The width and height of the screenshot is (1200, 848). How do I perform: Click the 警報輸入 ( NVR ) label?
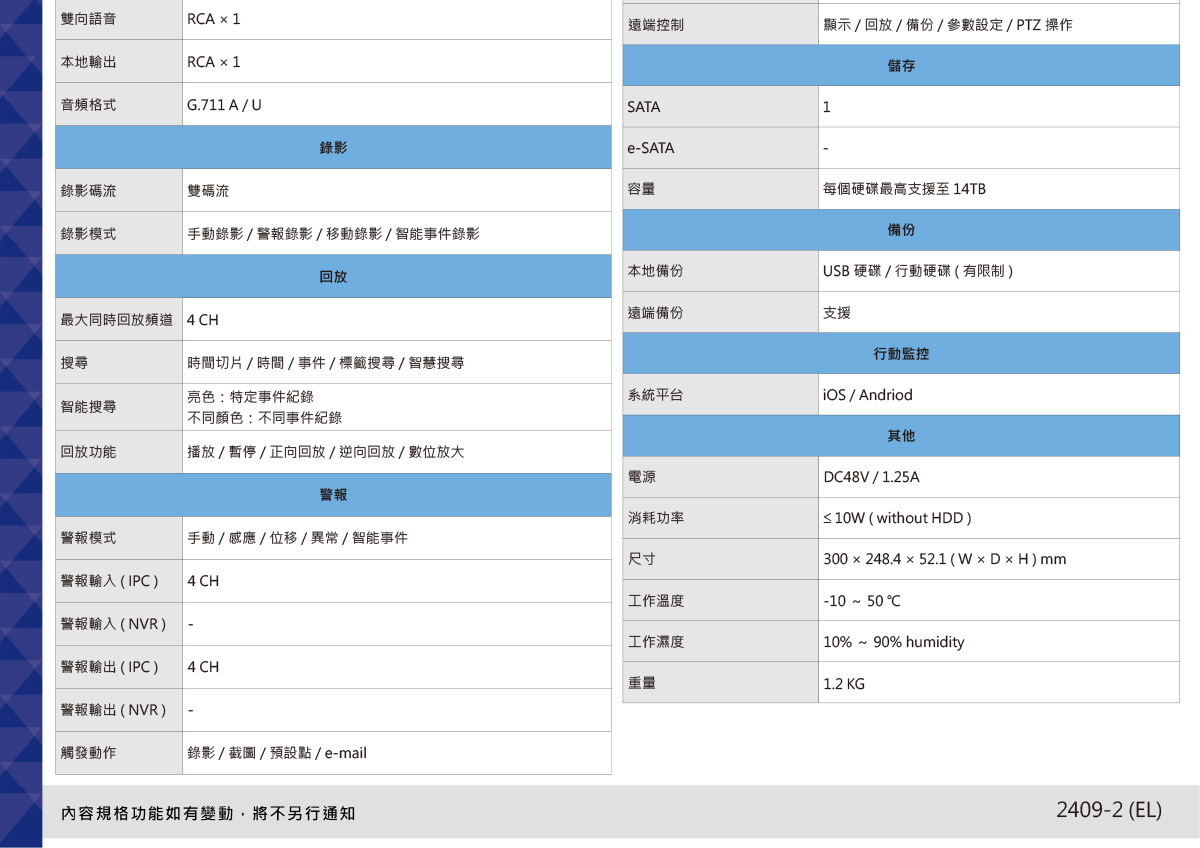point(113,624)
